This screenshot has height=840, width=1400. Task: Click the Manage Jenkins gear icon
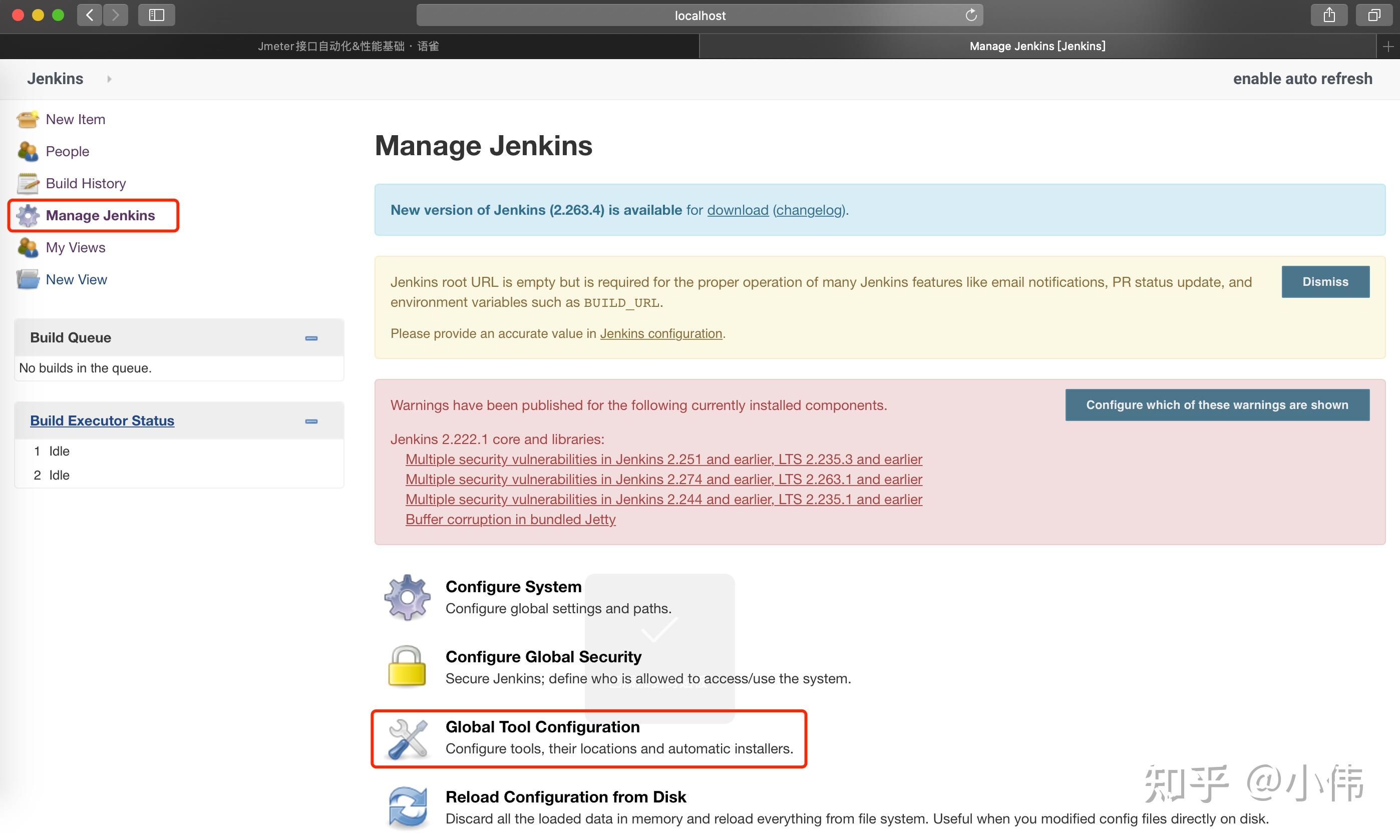point(27,216)
